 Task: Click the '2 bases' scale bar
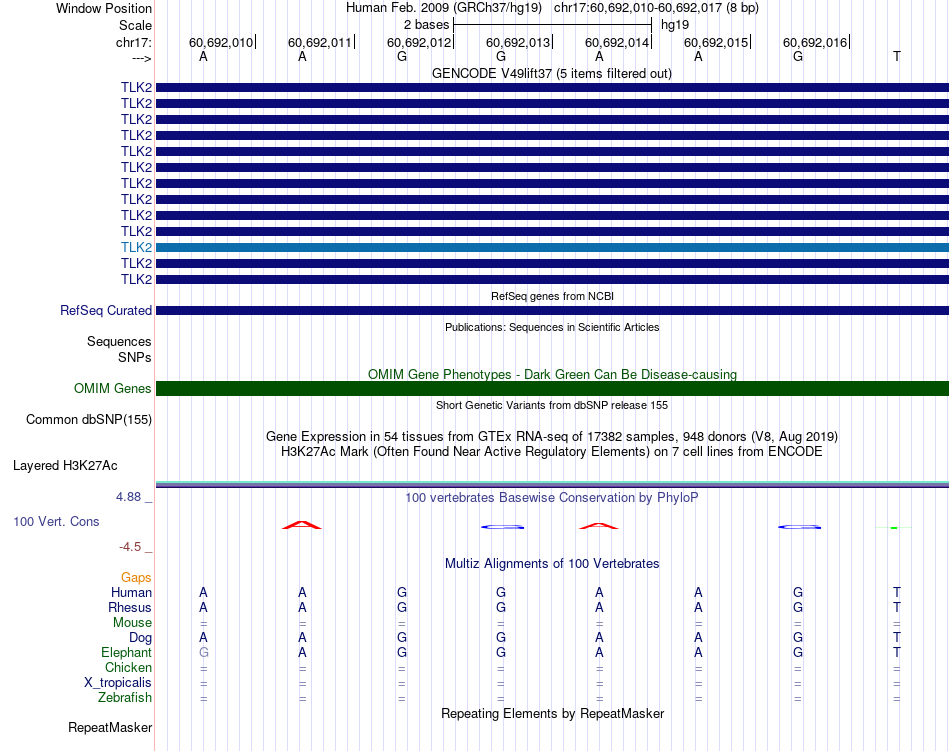tap(552, 25)
